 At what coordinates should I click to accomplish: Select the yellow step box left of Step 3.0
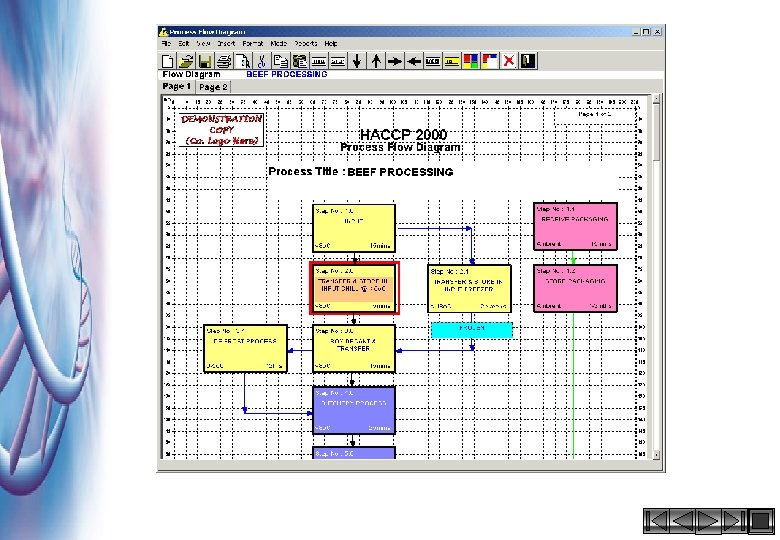pyautogui.click(x=245, y=349)
